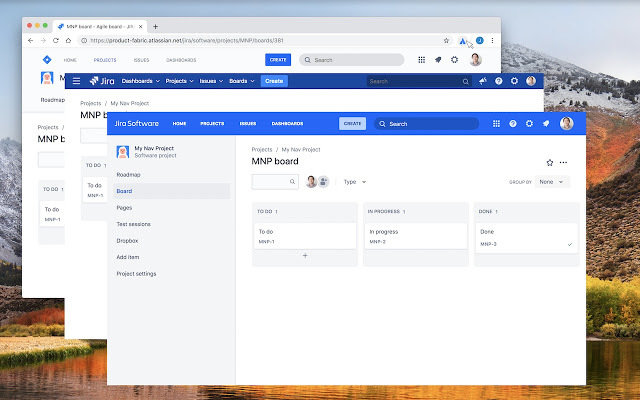
Task: Open the To do MNP-1 card
Action: [305, 236]
